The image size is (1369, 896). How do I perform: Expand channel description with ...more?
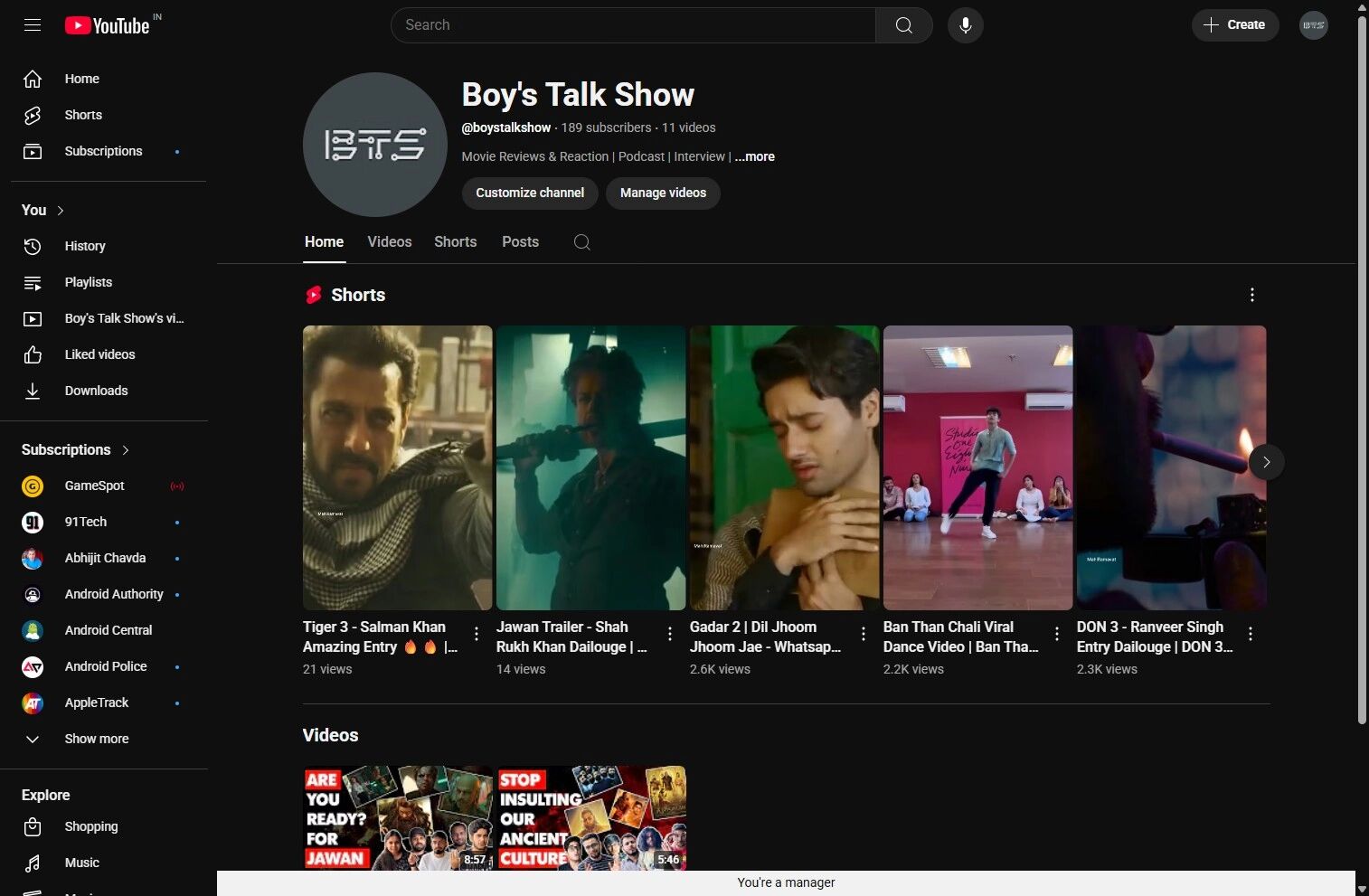pyautogui.click(x=754, y=156)
